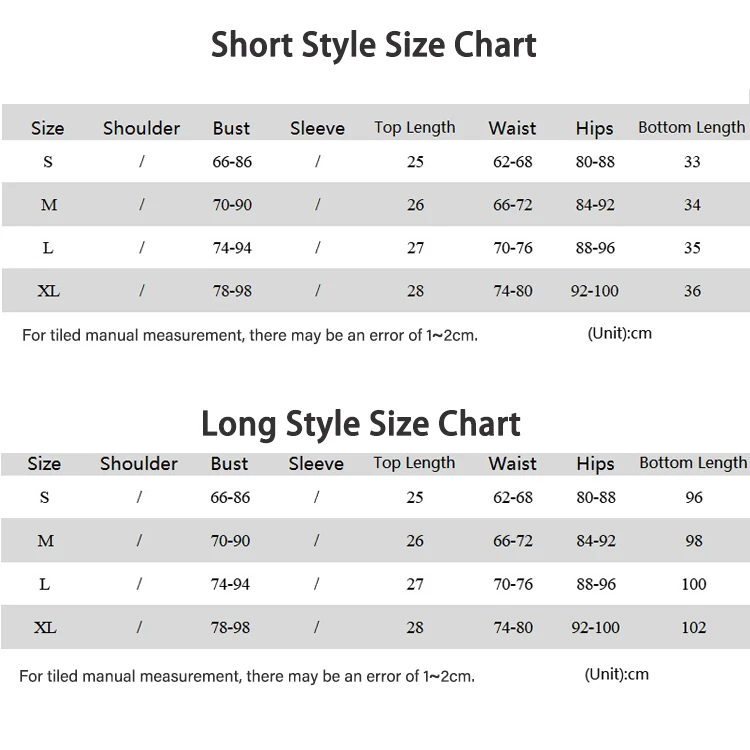This screenshot has width=750, height=750.
Task: Select the Hips column header in the short chart
Action: (x=594, y=128)
